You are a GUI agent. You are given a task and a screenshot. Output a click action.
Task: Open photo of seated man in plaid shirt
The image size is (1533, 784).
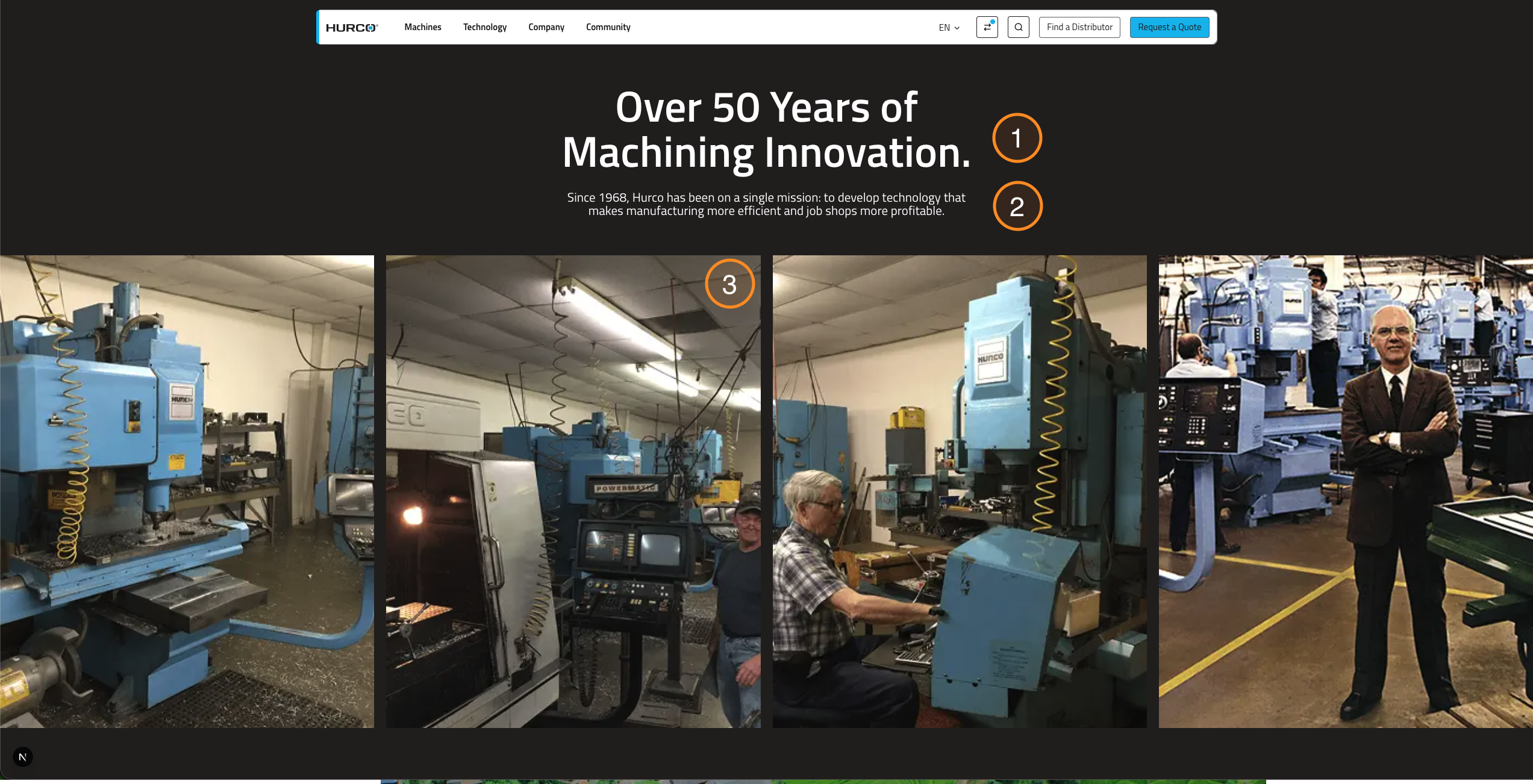[x=960, y=491]
